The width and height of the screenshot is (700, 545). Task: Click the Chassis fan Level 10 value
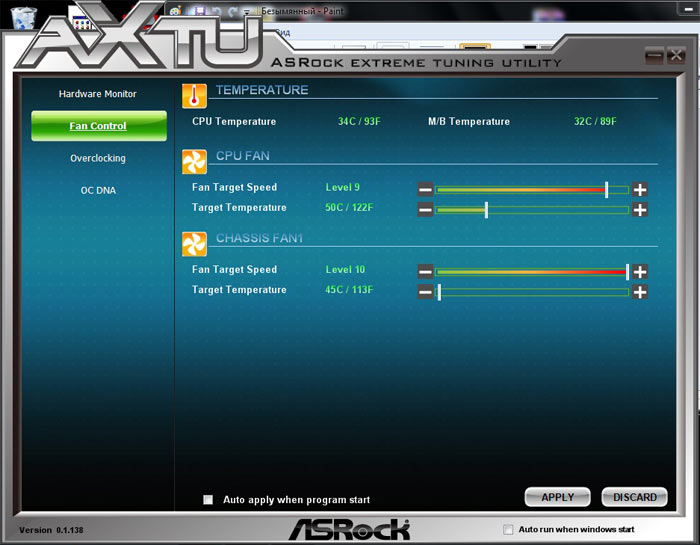click(345, 270)
